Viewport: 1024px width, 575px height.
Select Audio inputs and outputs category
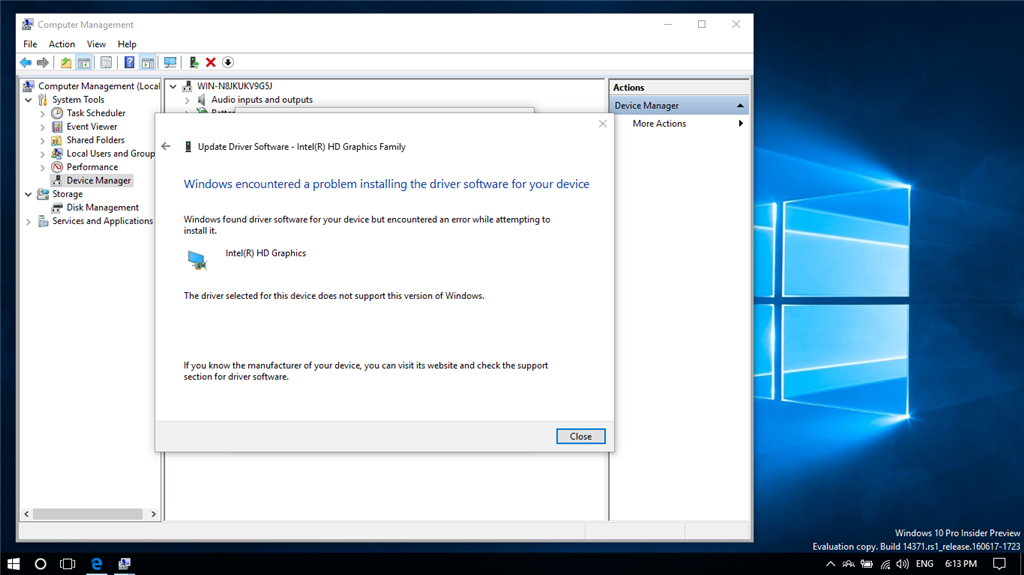pyautogui.click(x=261, y=100)
